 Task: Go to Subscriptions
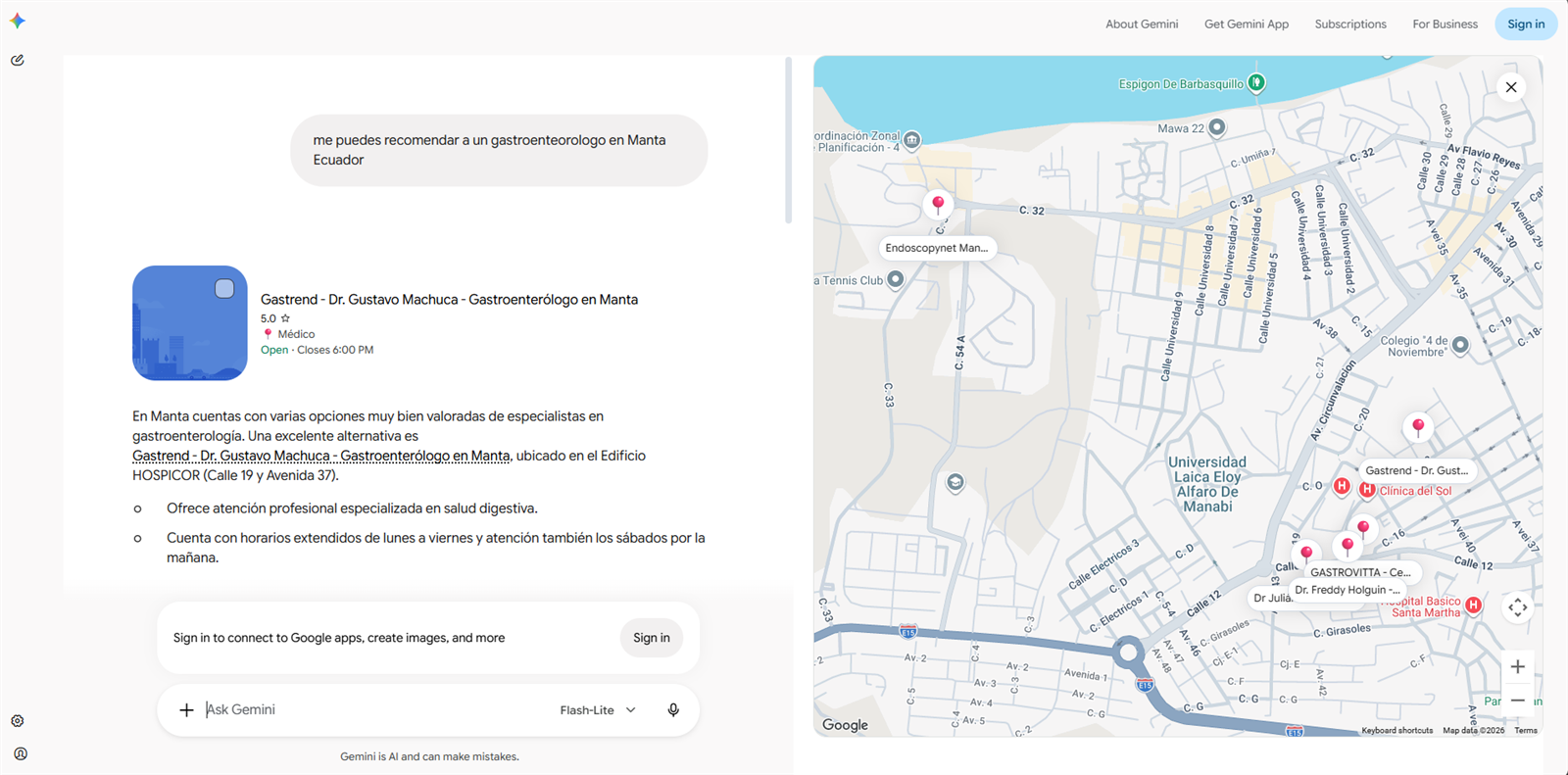(x=1350, y=24)
